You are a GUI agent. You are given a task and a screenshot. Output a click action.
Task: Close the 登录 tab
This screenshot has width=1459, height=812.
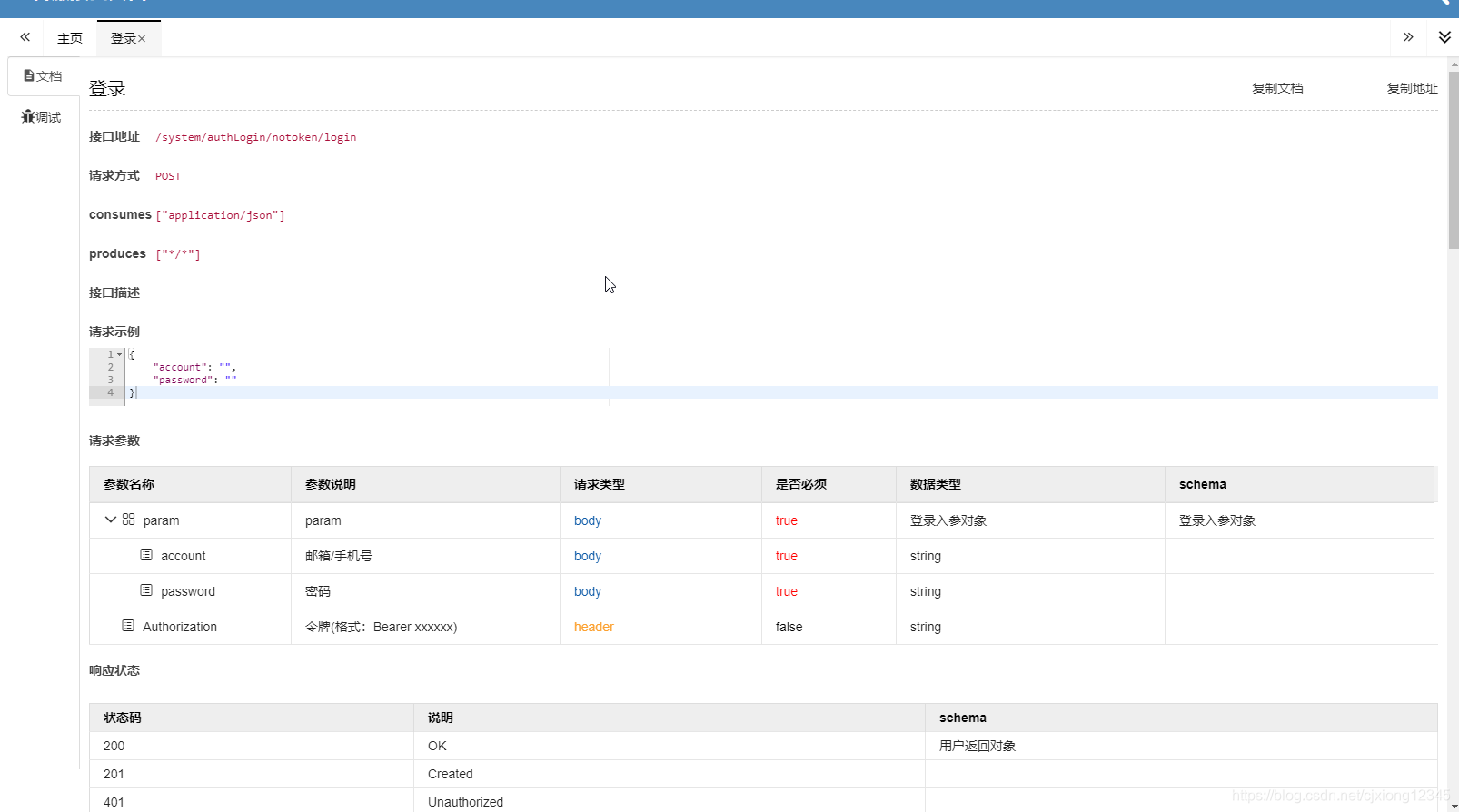pyautogui.click(x=142, y=39)
